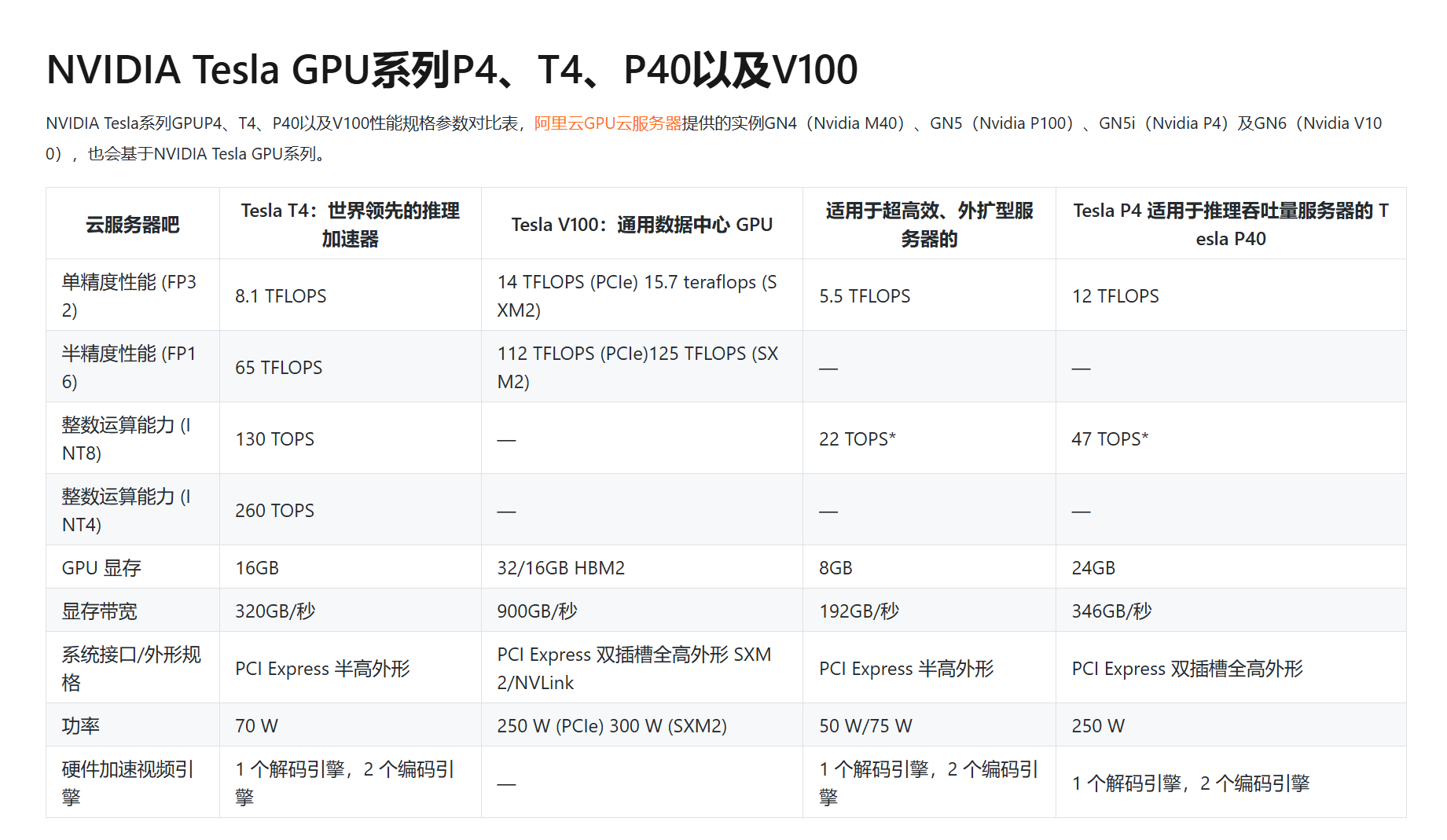Select the Tesla P4 适用于推理吞吐量服务器的 header
The height and width of the screenshot is (840, 1447).
point(1231,225)
